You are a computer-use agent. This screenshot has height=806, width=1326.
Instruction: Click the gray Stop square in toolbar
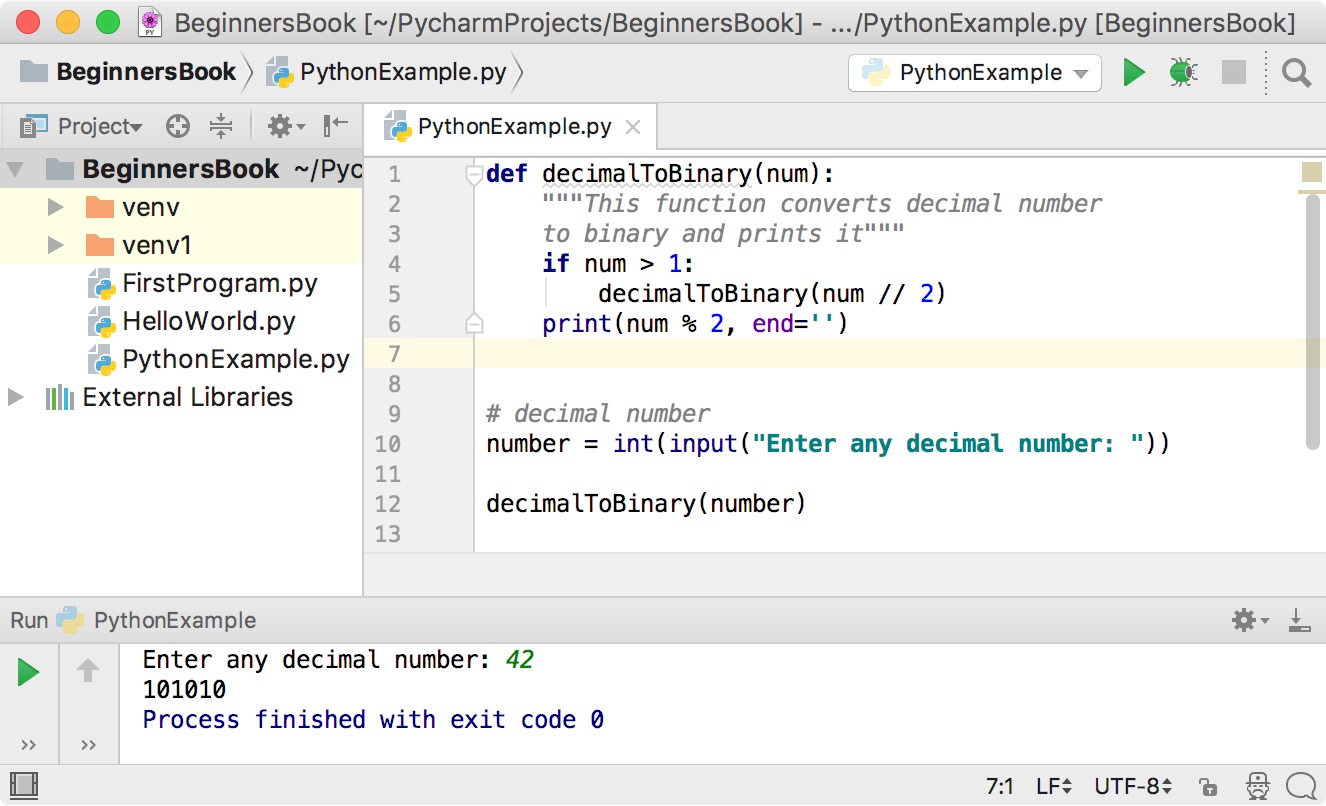point(1234,72)
